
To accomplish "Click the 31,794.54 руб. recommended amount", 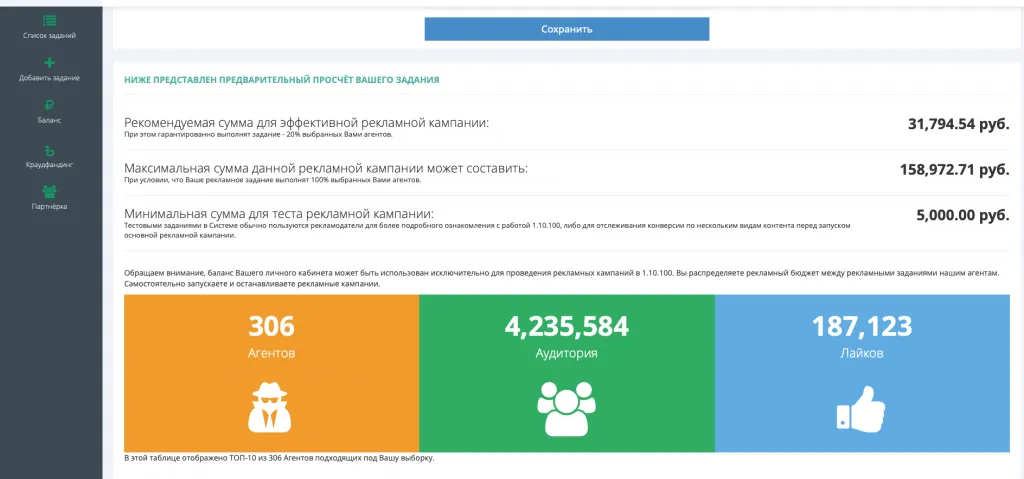I will pos(959,124).
